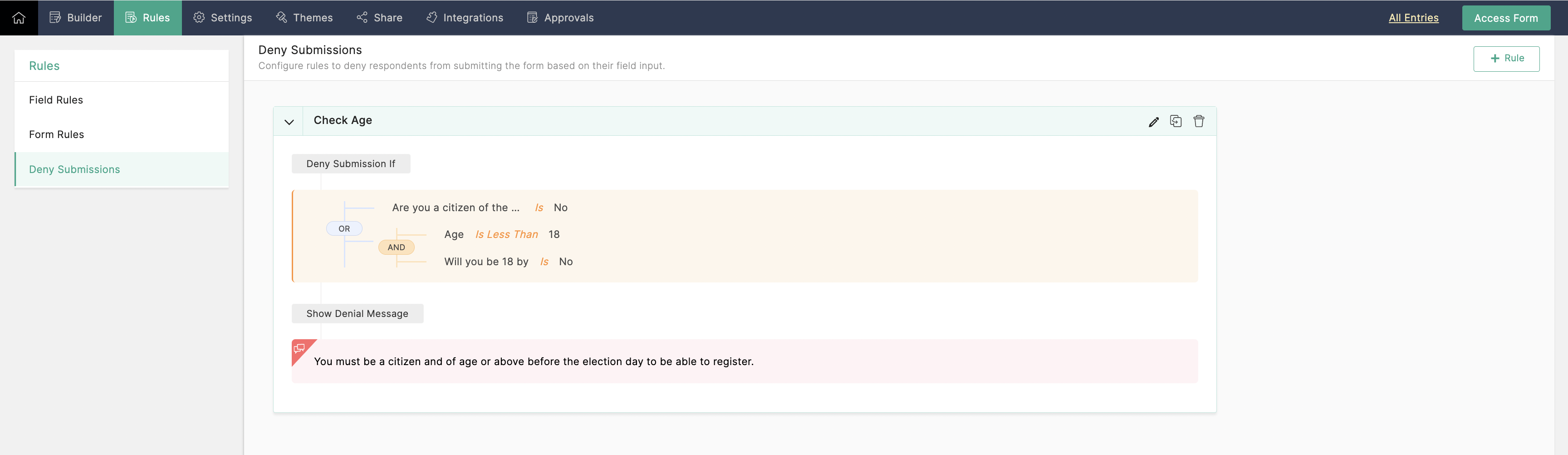Switch to the Builder tab

[76, 18]
